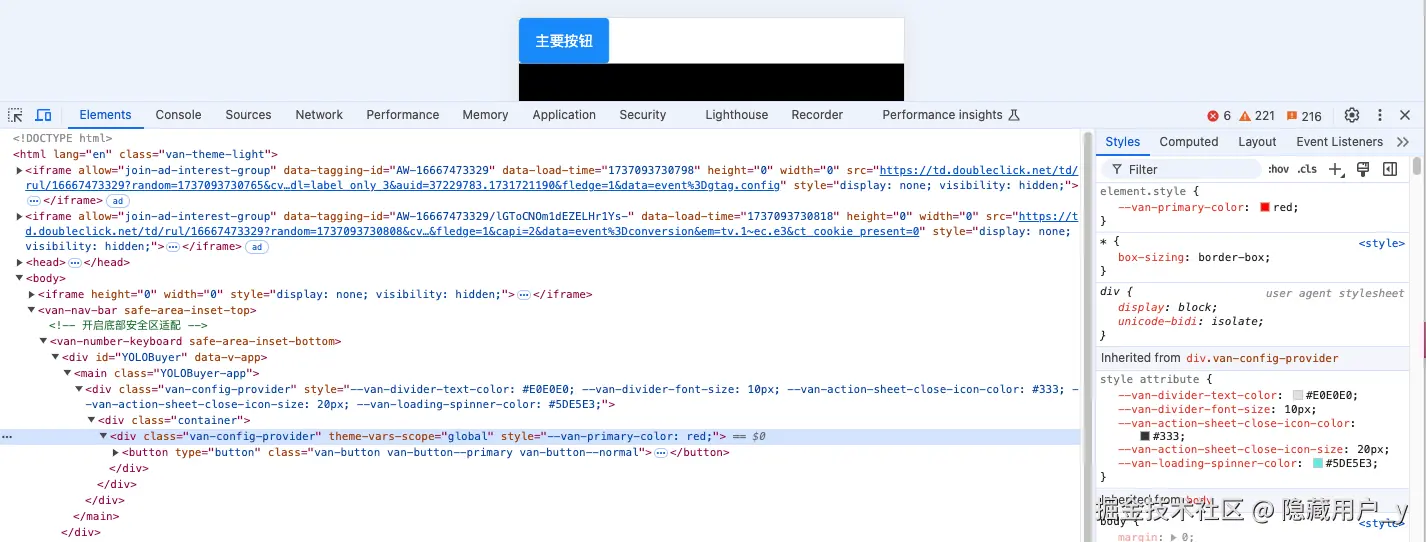This screenshot has width=1426, height=542.
Task: Click the ellipsis badge inside the head element
Action: click(74, 263)
